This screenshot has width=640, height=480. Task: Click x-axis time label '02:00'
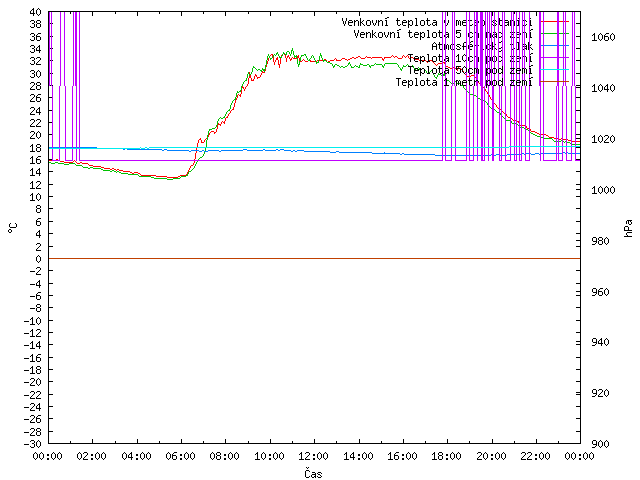91,456
